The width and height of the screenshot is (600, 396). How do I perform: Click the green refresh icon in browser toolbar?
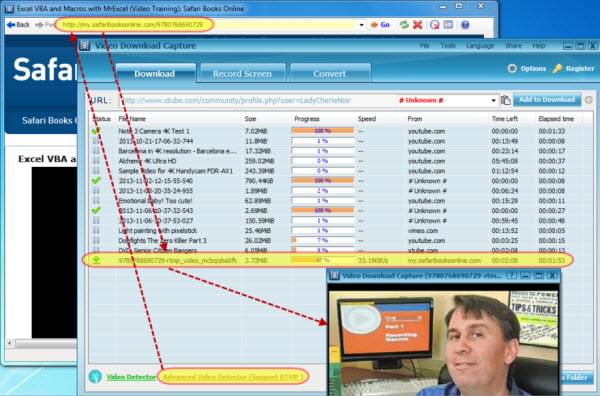point(404,25)
